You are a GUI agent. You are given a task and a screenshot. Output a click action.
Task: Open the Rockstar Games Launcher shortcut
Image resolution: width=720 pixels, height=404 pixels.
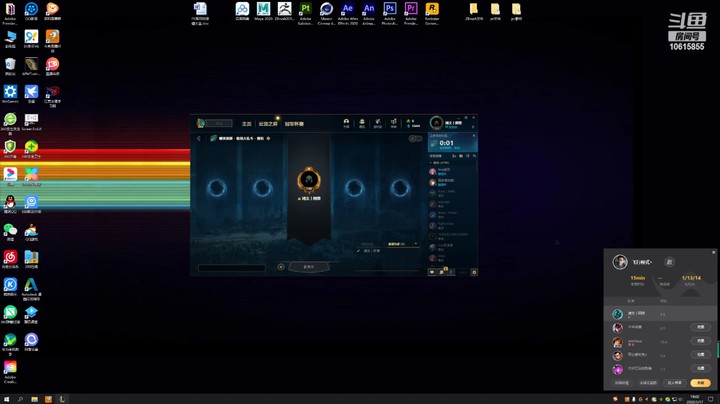tap(432, 12)
